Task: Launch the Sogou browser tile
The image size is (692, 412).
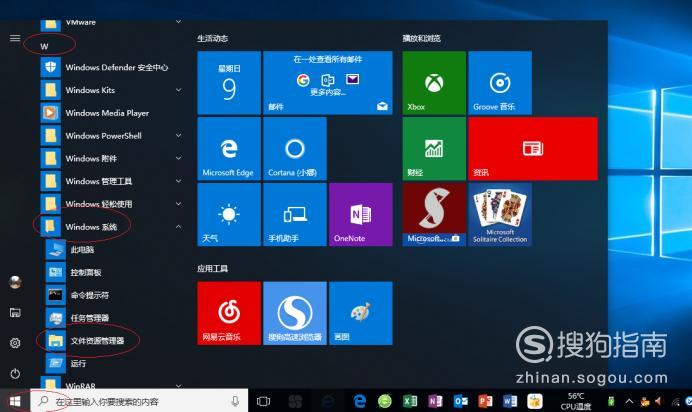Action: (x=295, y=313)
